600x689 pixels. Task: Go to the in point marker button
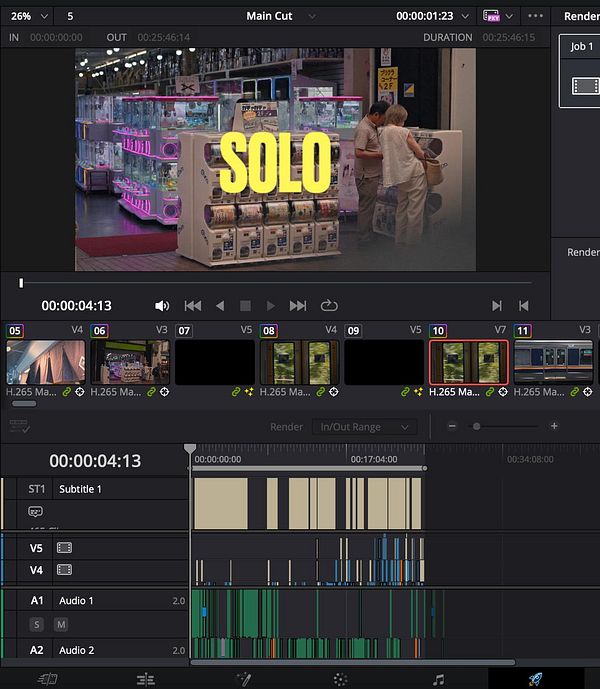click(497, 305)
